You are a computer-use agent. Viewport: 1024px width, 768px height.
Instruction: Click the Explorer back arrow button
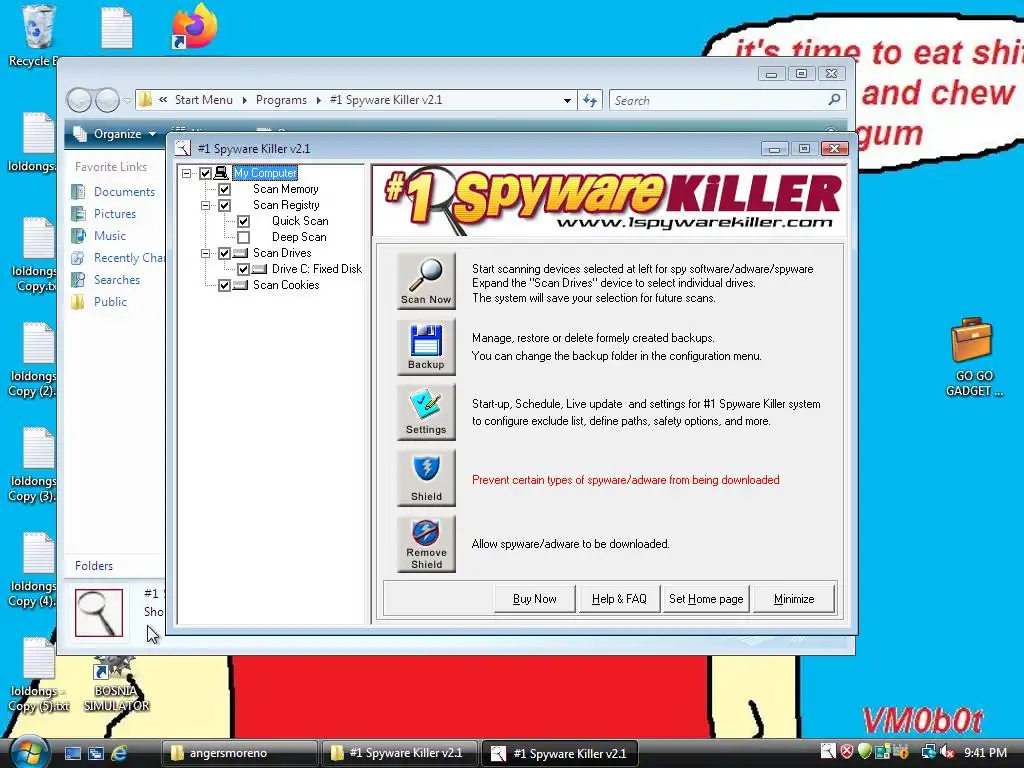pyautogui.click(x=80, y=100)
